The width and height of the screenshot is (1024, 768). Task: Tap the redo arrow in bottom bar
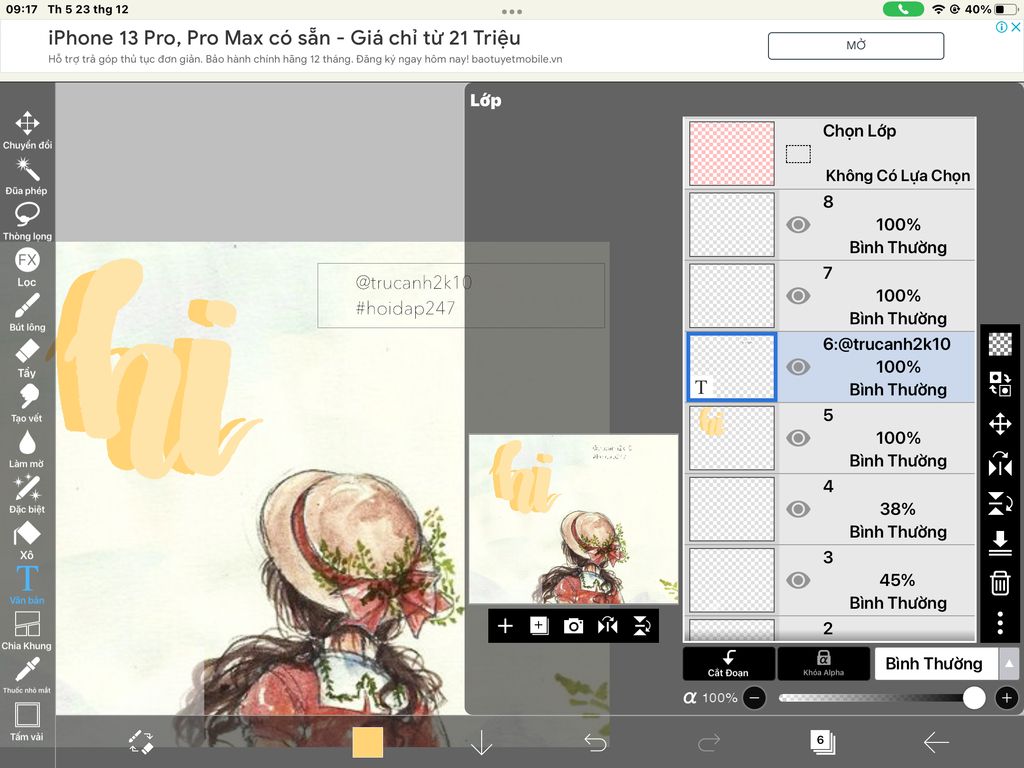tap(709, 742)
